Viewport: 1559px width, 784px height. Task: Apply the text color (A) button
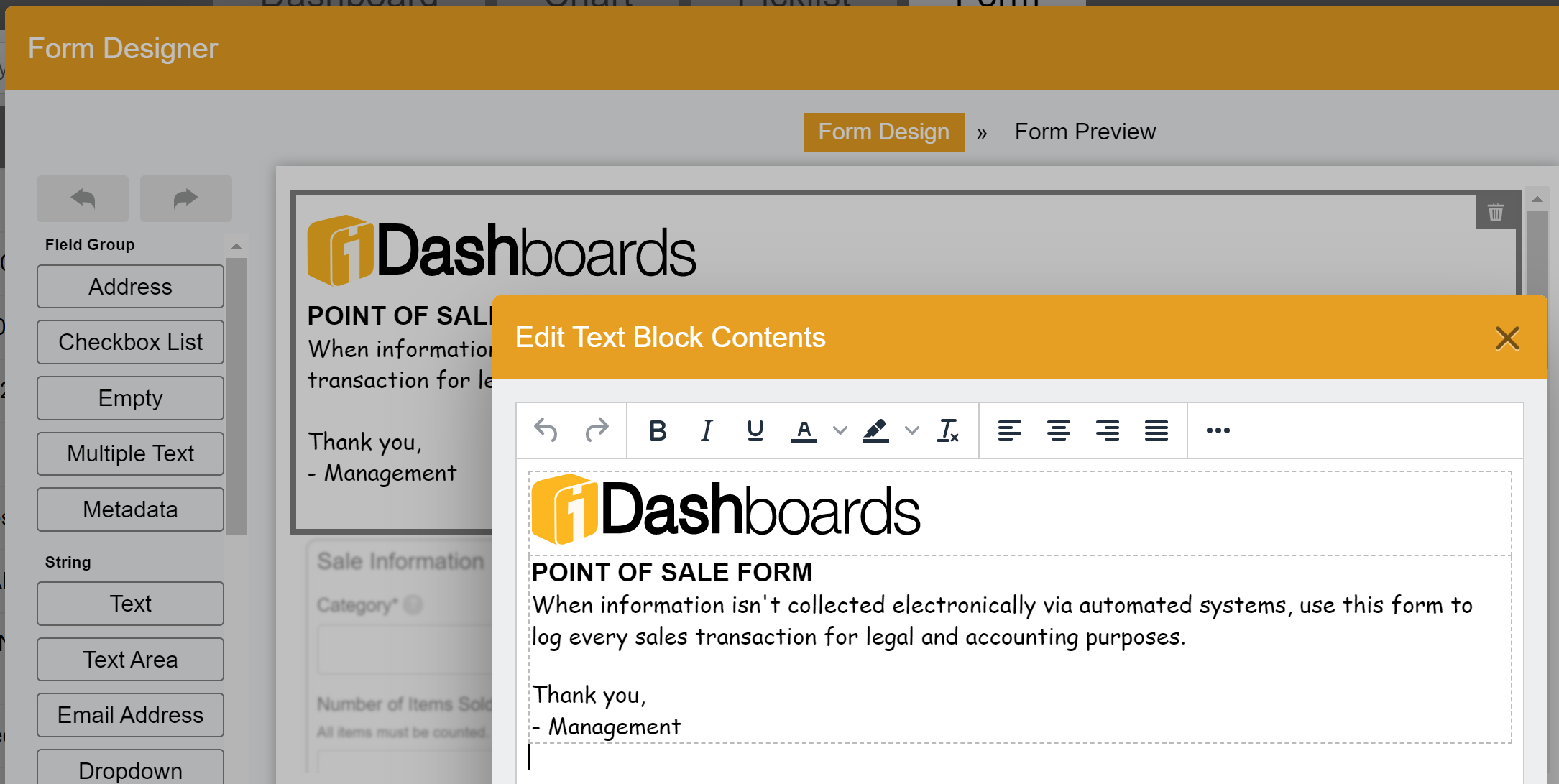click(x=804, y=430)
